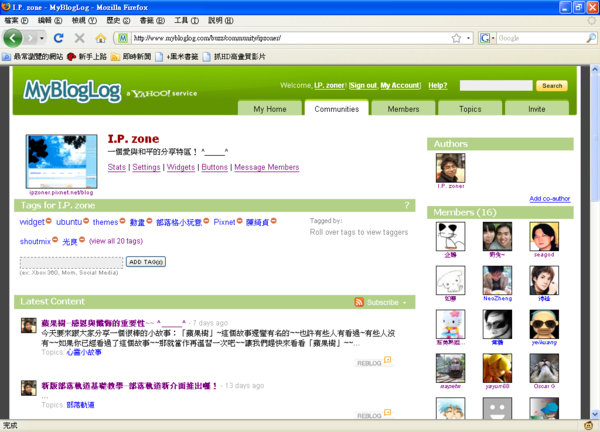Switch to the Members tab
The image size is (600, 432).
(403, 109)
